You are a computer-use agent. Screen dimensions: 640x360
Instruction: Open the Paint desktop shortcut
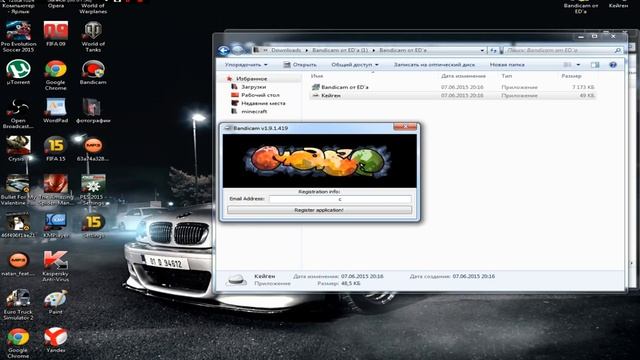[x=56, y=302]
